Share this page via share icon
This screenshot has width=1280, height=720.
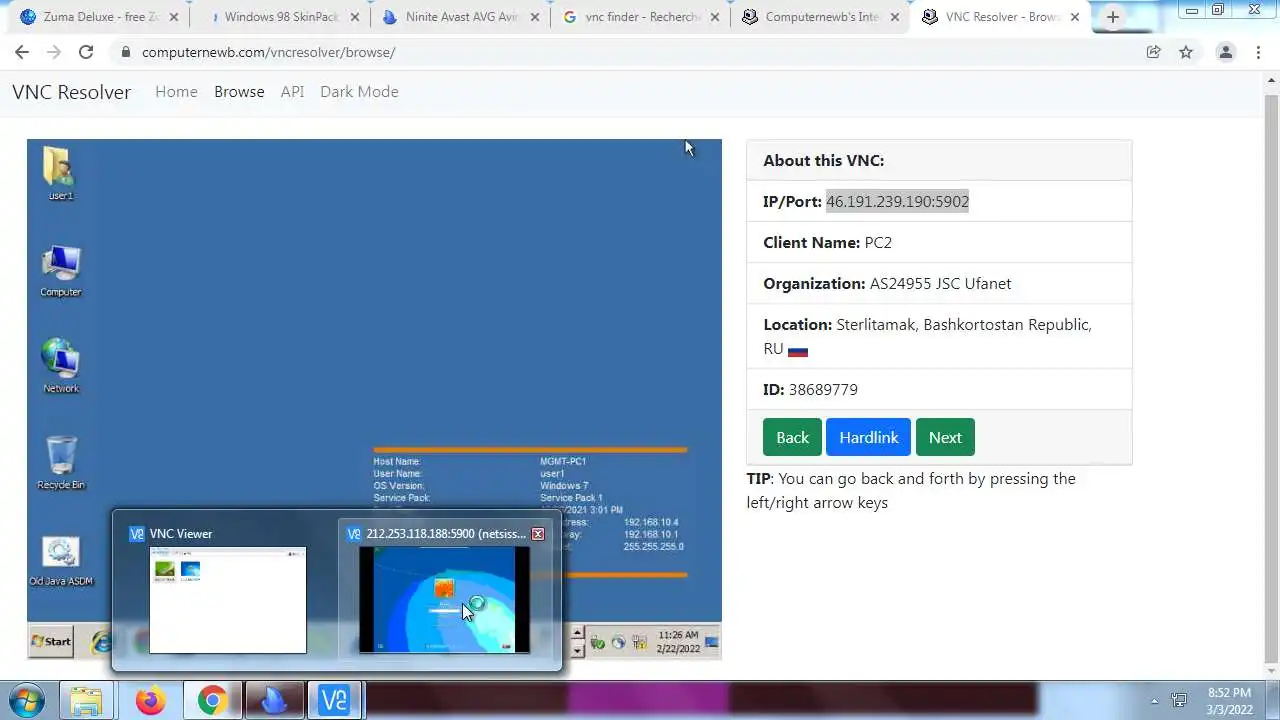coord(1154,52)
